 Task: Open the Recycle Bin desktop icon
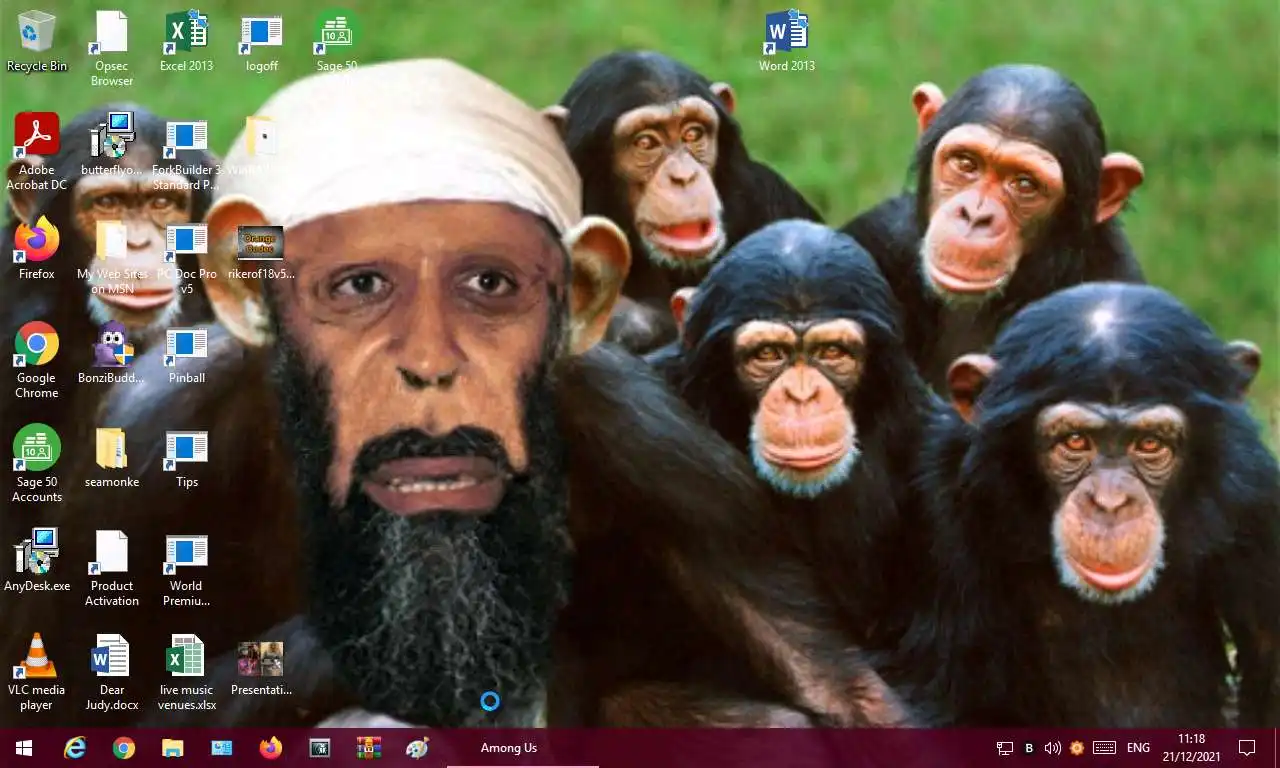pos(37,41)
